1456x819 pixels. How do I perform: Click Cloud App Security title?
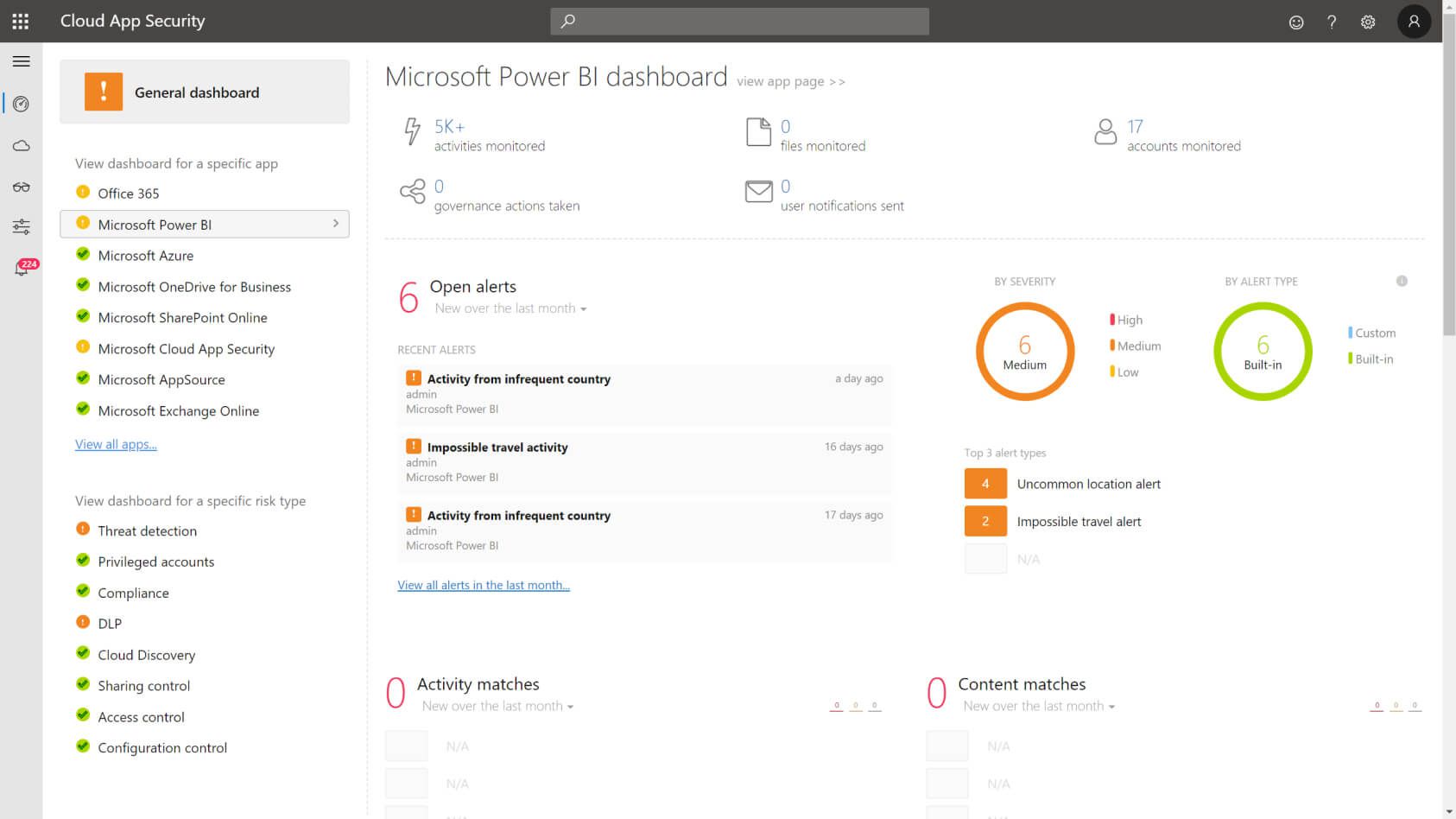point(133,21)
